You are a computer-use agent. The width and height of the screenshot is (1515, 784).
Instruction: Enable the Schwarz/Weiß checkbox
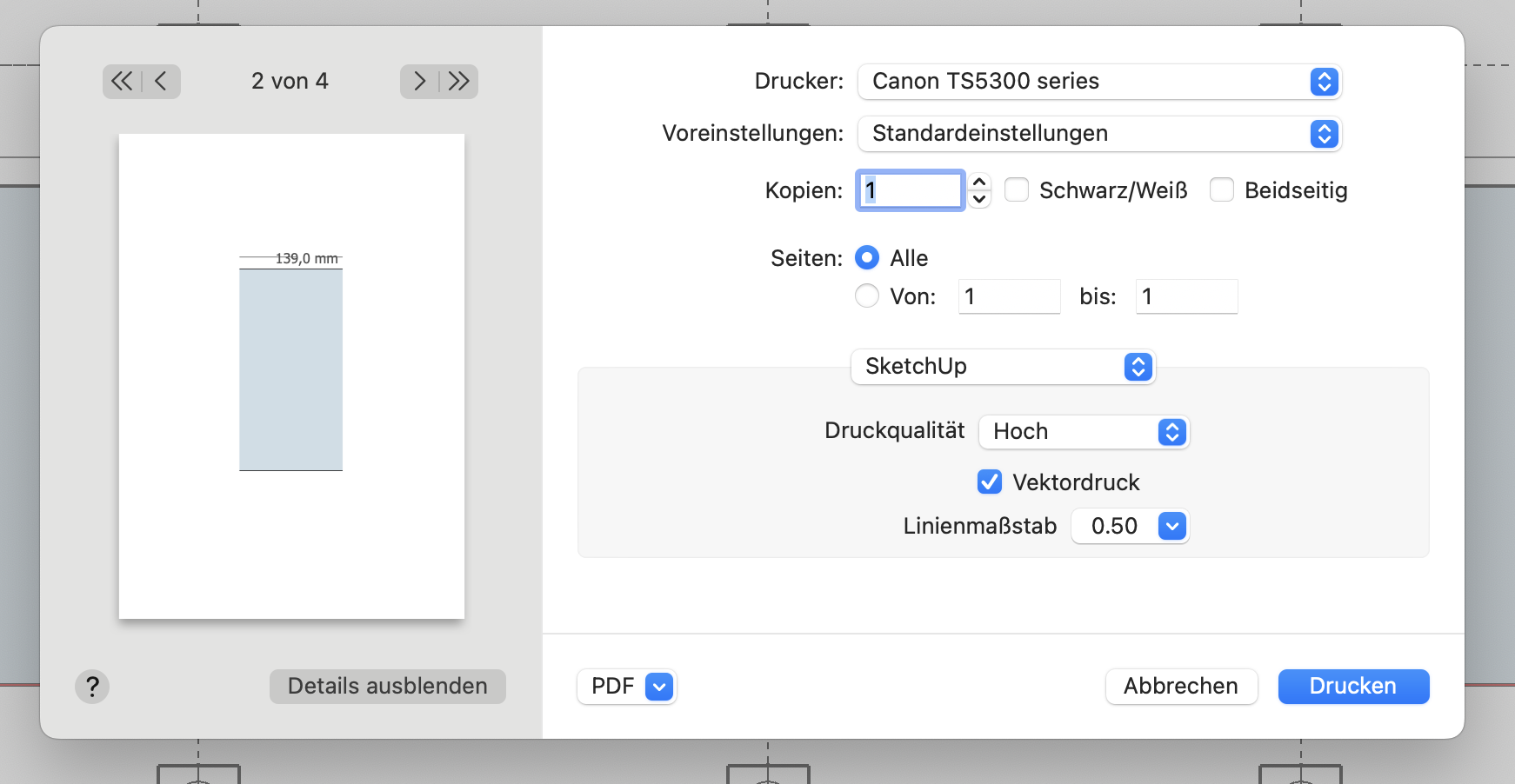1017,190
